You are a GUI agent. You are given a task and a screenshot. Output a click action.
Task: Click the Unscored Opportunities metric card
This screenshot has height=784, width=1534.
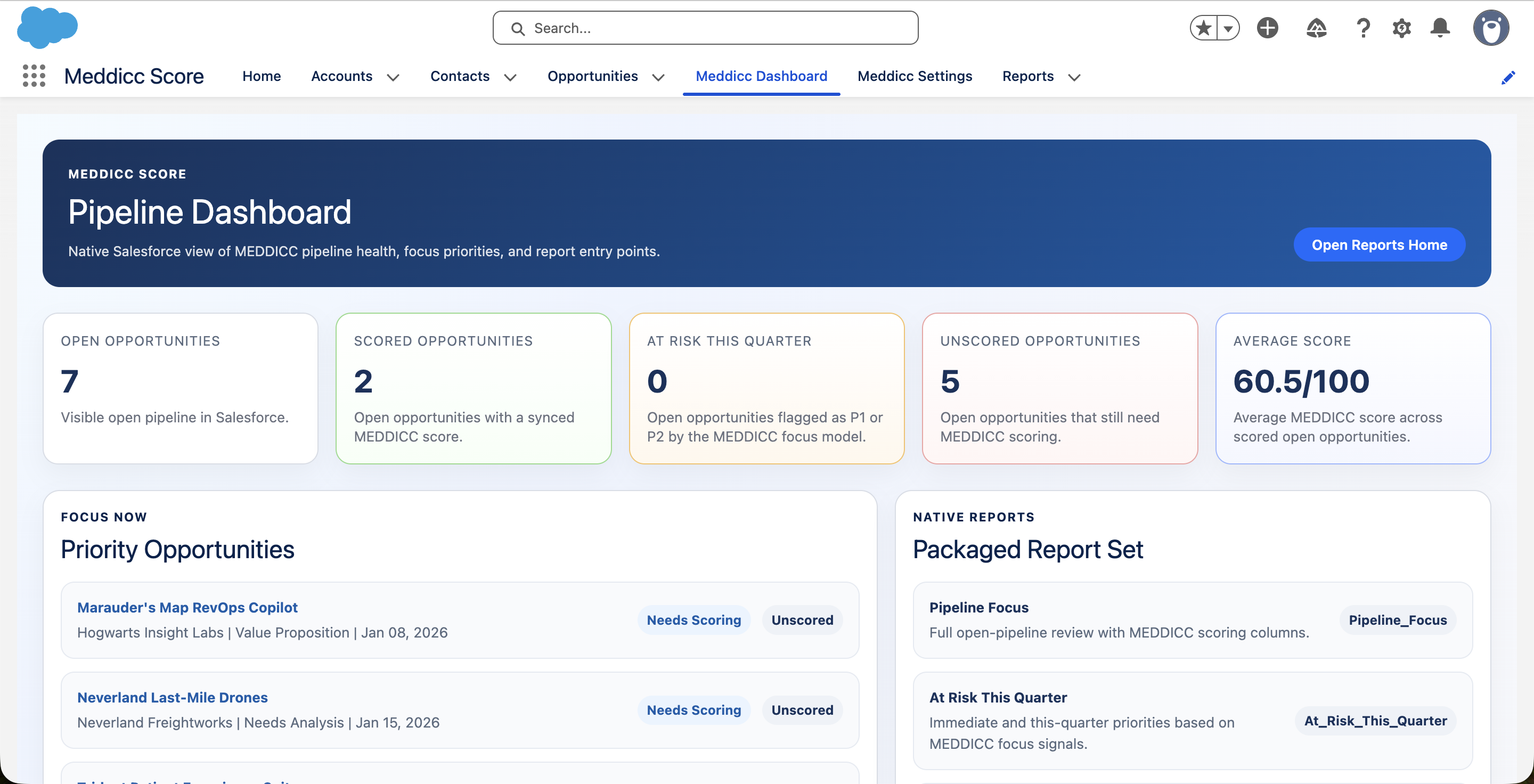click(x=1059, y=388)
